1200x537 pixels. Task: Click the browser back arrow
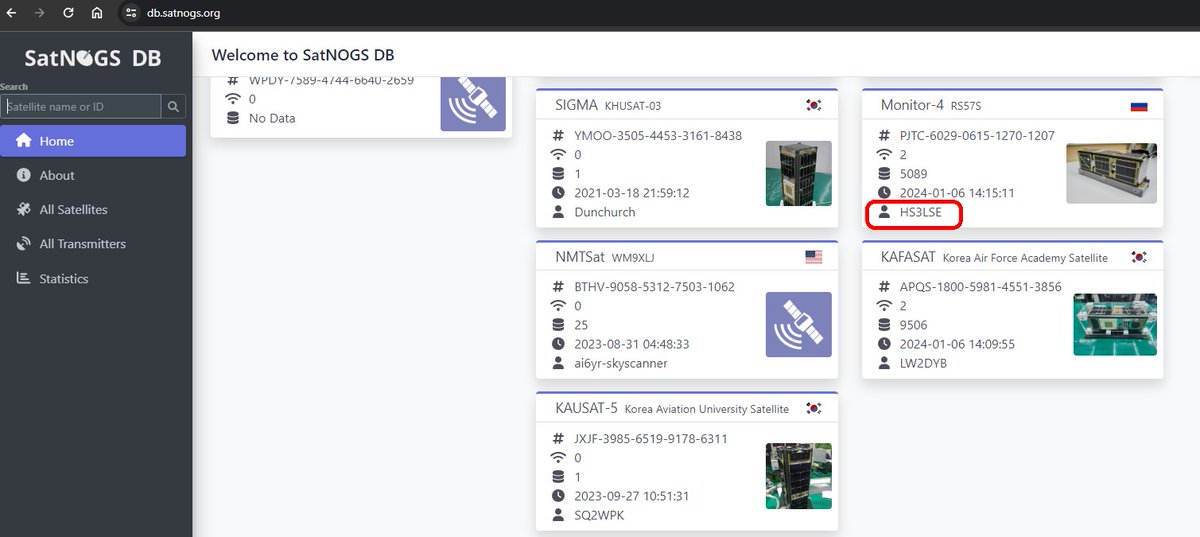coord(12,13)
